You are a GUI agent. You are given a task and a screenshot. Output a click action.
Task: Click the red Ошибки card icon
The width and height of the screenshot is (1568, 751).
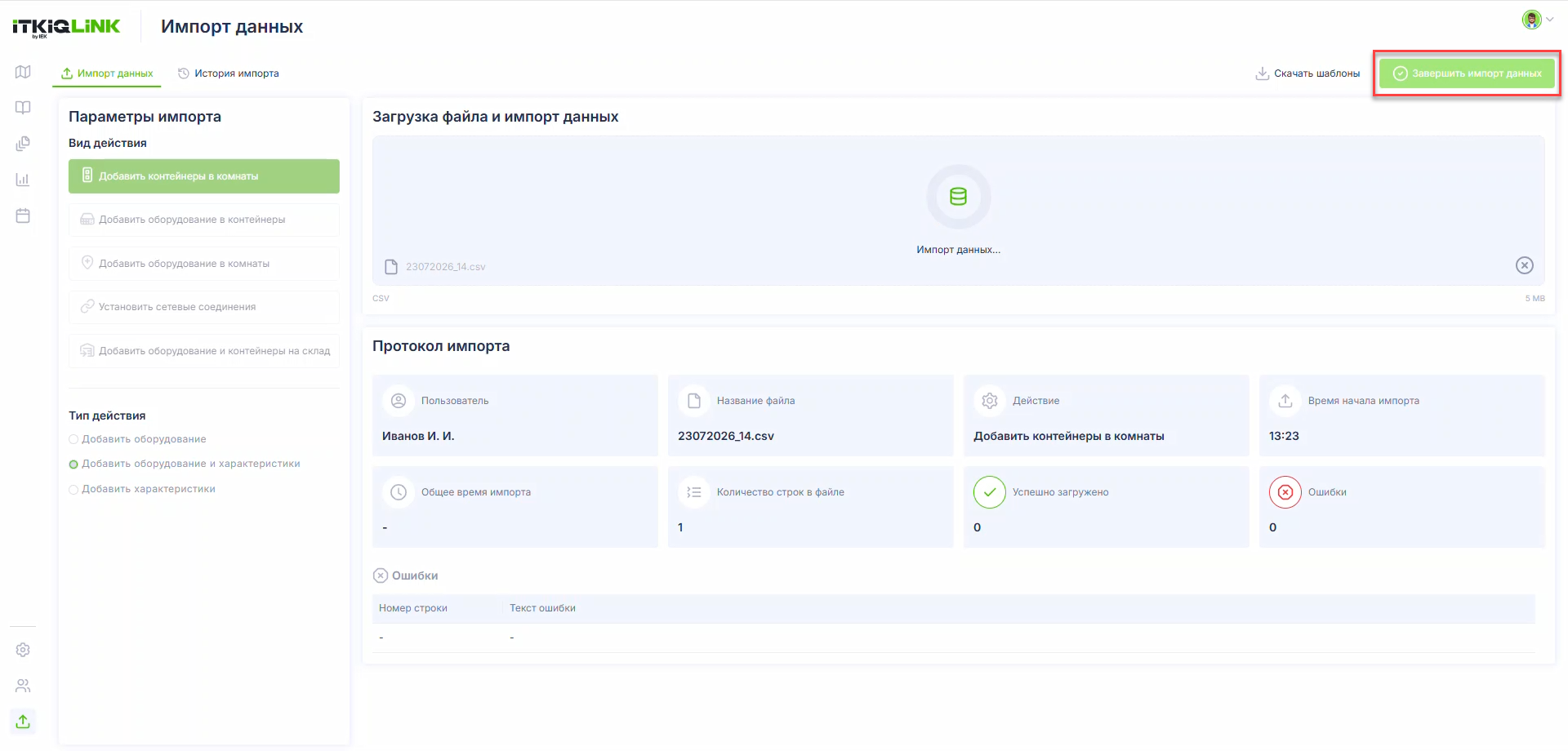coord(1285,492)
